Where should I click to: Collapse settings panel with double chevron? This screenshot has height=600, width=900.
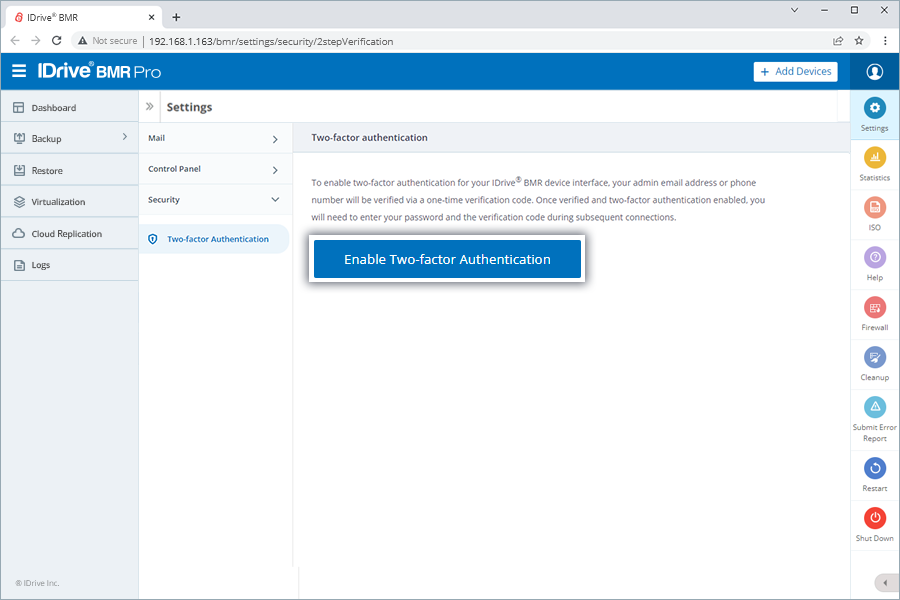point(150,106)
